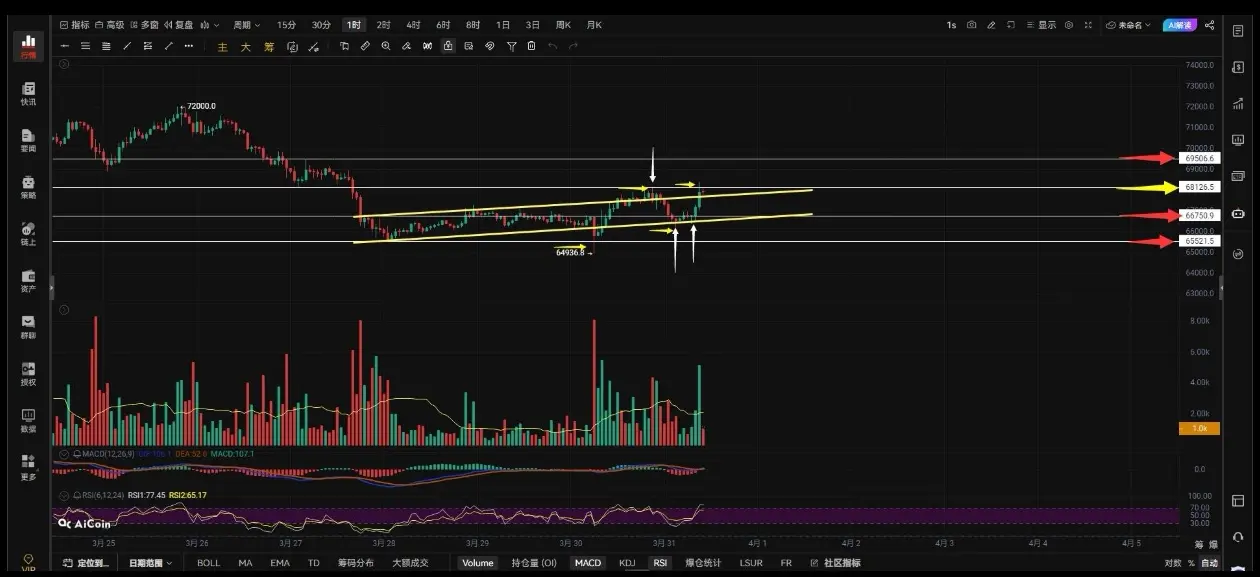Select the 1日 timeframe
The width and height of the screenshot is (1260, 577).
(503, 25)
